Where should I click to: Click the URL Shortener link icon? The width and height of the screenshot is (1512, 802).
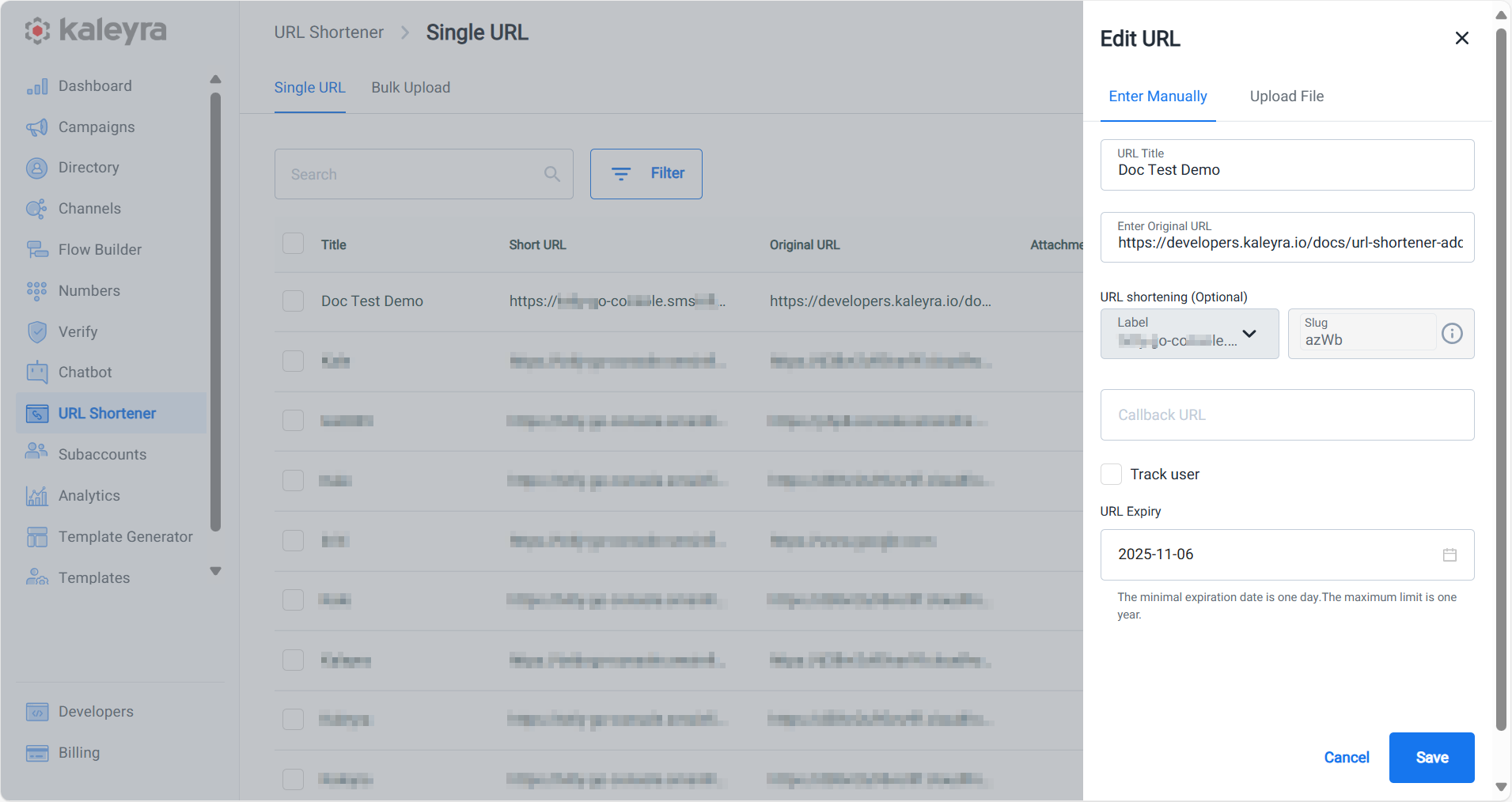point(37,414)
